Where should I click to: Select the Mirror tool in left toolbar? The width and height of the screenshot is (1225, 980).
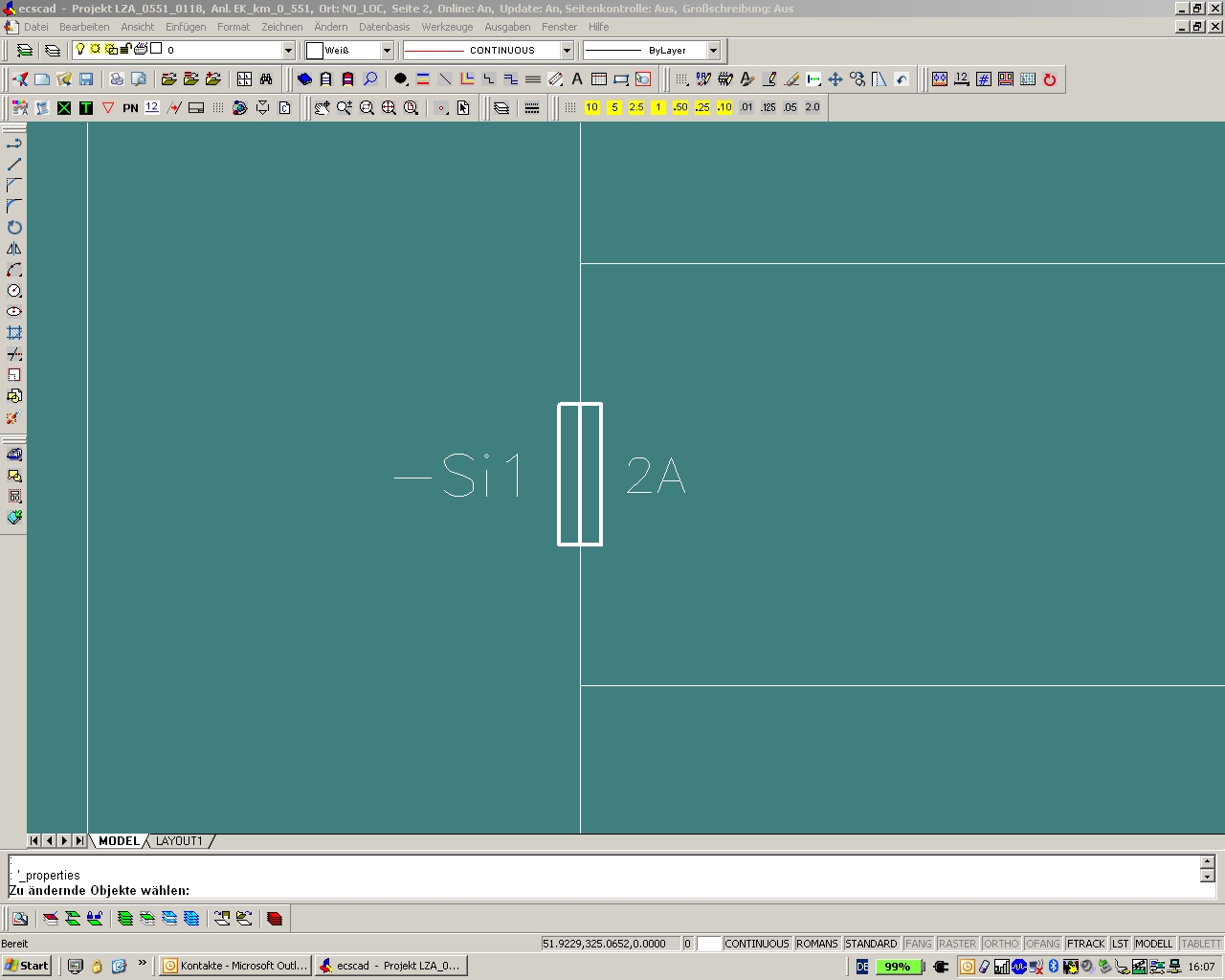click(14, 249)
